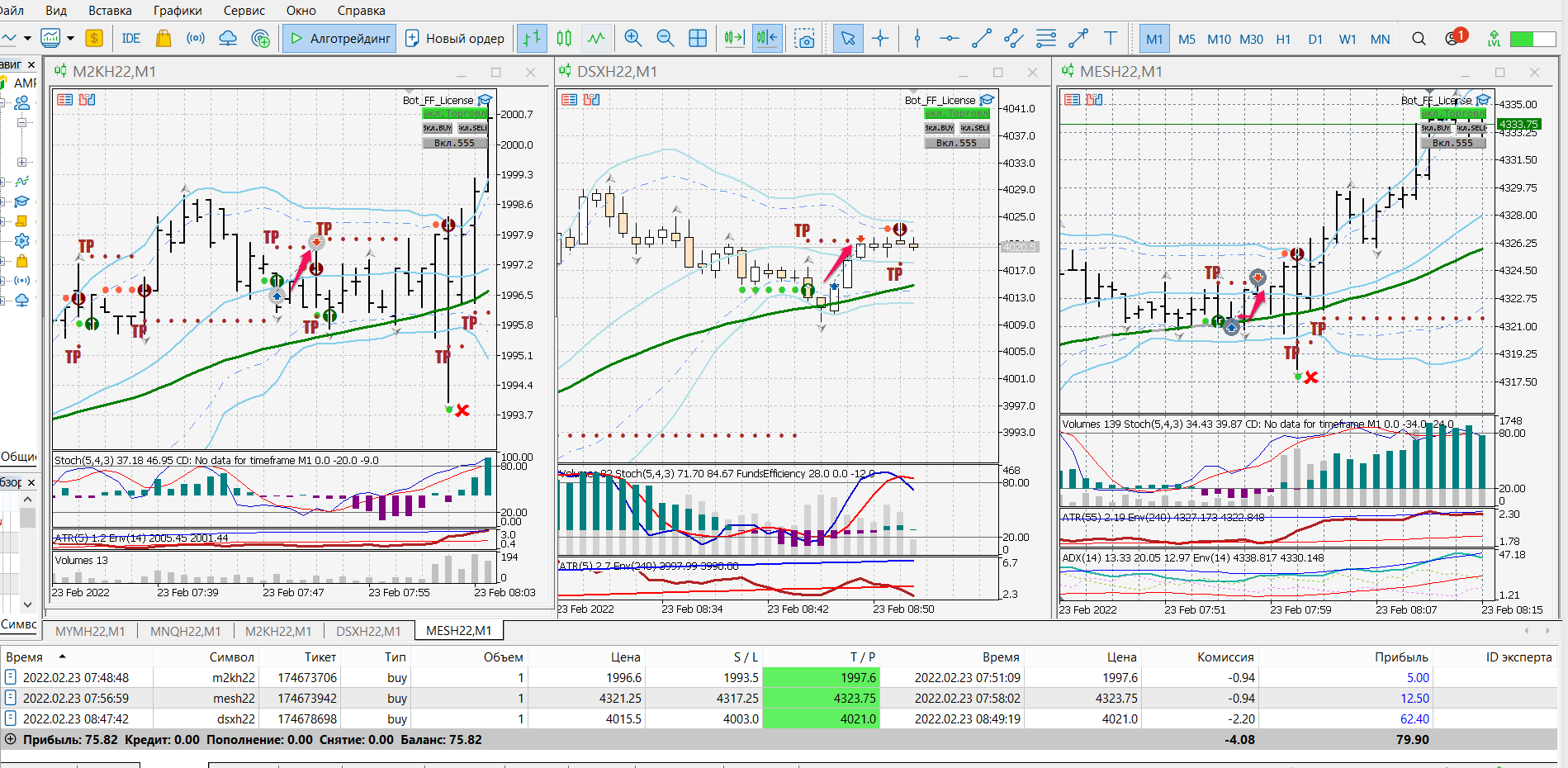The image size is (1568, 768).
Task: Open the VPS cloud hosting icon in toolbar
Action: [228, 38]
